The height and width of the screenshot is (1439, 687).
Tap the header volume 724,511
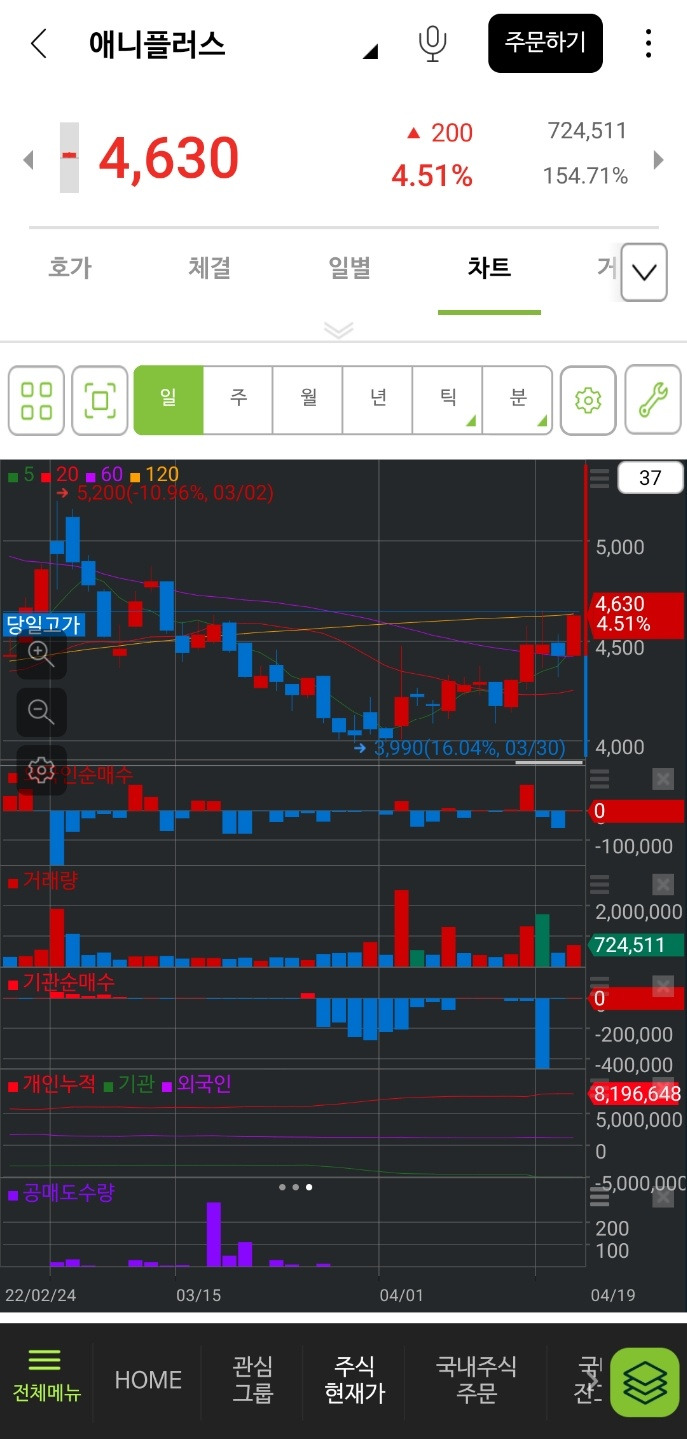point(587,131)
